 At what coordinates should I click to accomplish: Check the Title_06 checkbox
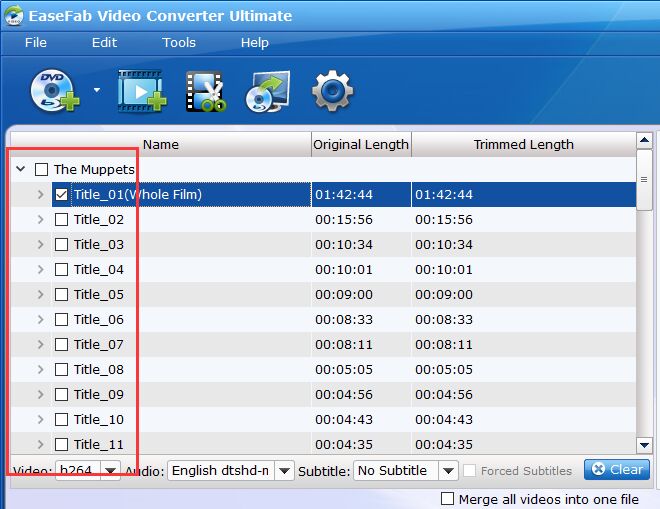[x=61, y=320]
